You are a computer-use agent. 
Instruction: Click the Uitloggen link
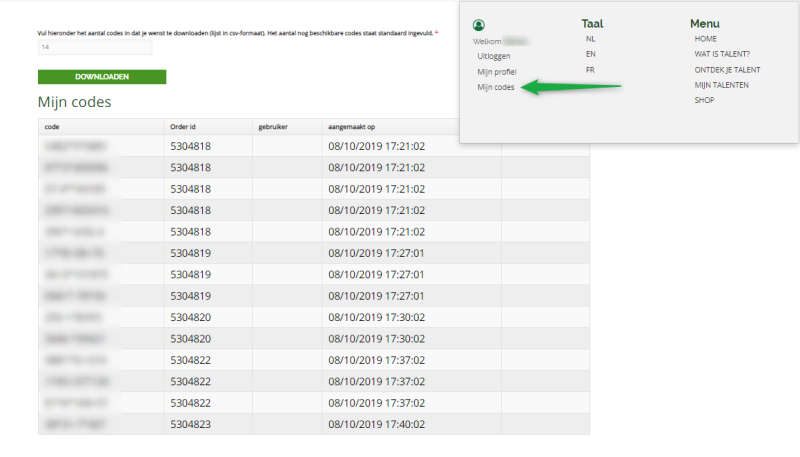coord(494,56)
